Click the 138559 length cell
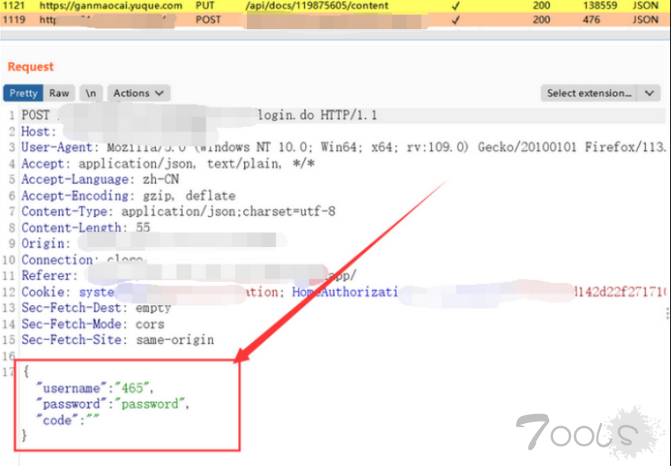 [x=600, y=6]
